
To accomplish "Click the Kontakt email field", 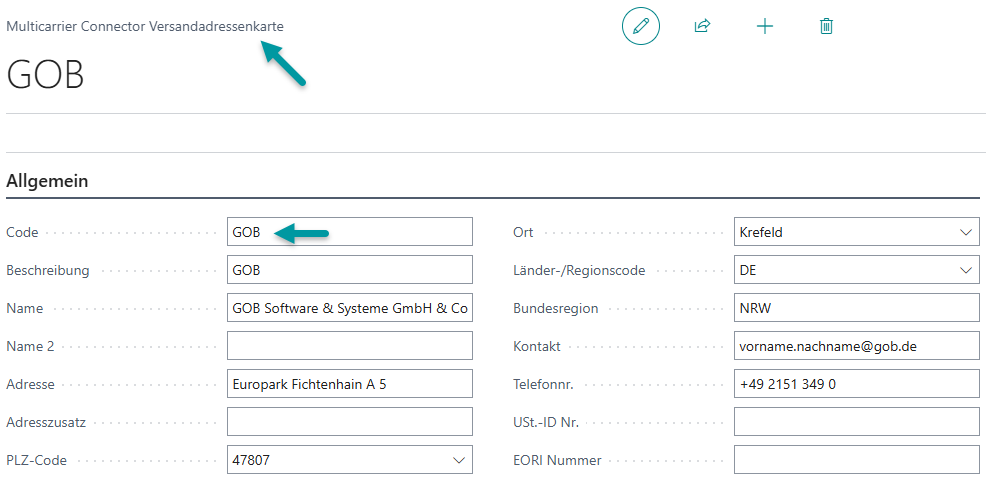I will coord(856,345).
